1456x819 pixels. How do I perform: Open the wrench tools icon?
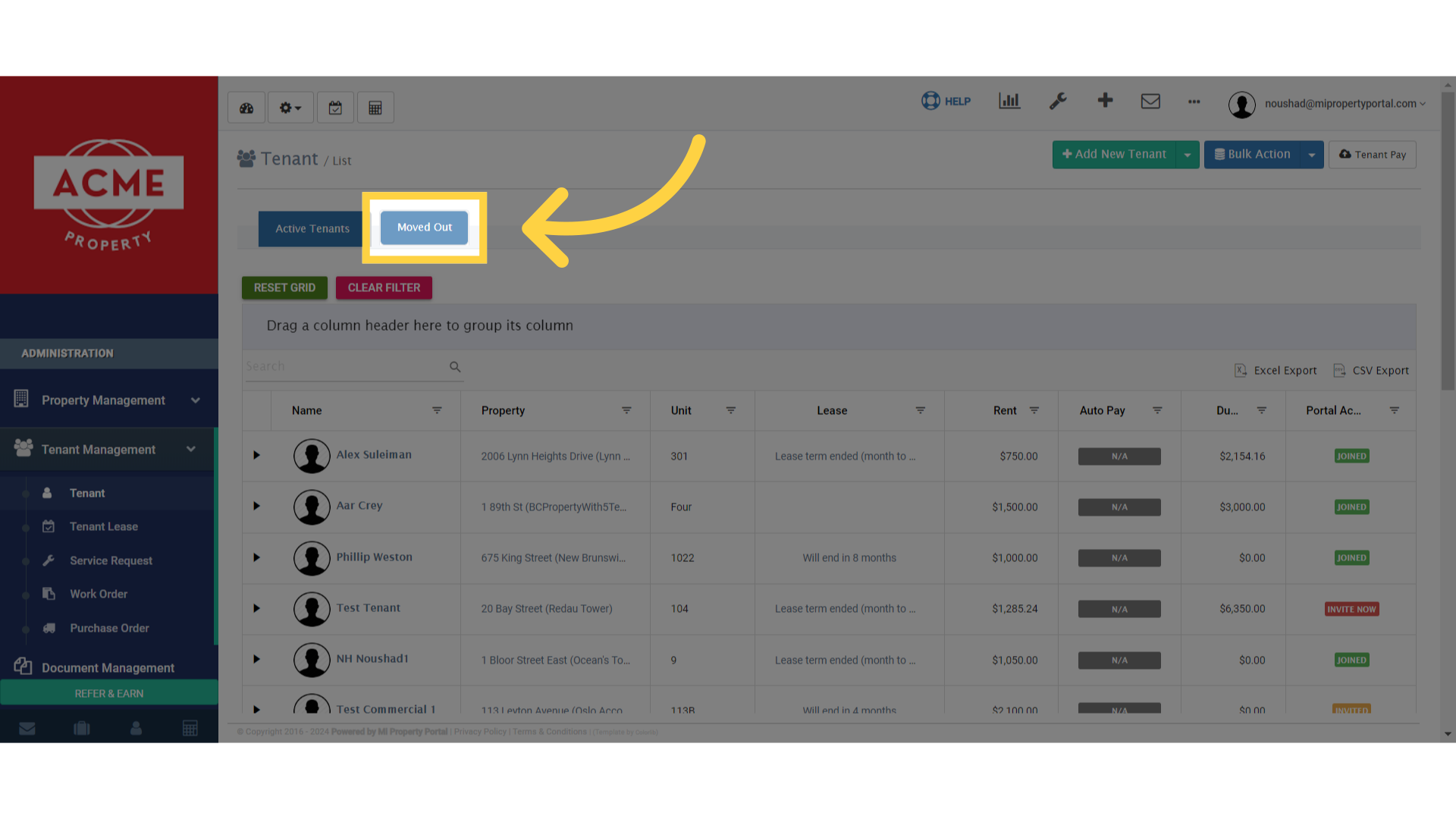coord(1058,101)
